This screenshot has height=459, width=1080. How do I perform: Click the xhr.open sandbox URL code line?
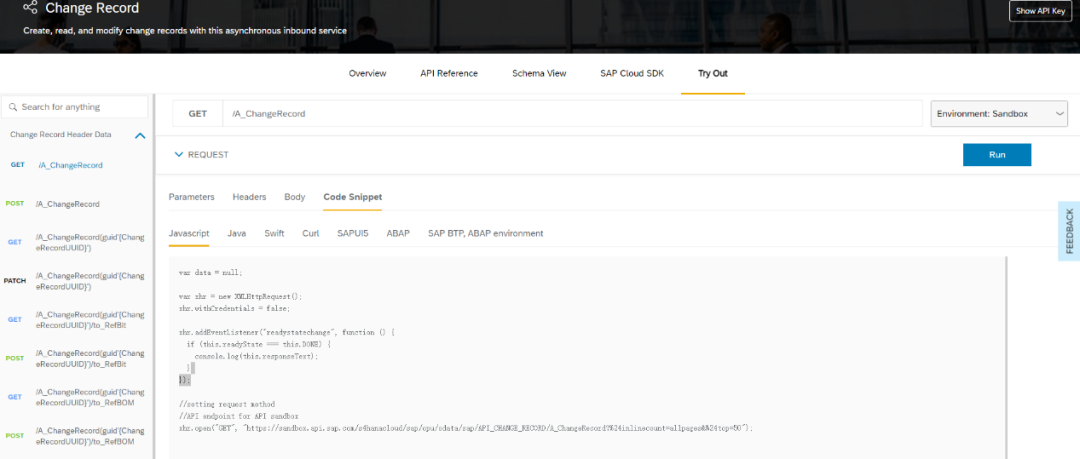[x=466, y=428]
